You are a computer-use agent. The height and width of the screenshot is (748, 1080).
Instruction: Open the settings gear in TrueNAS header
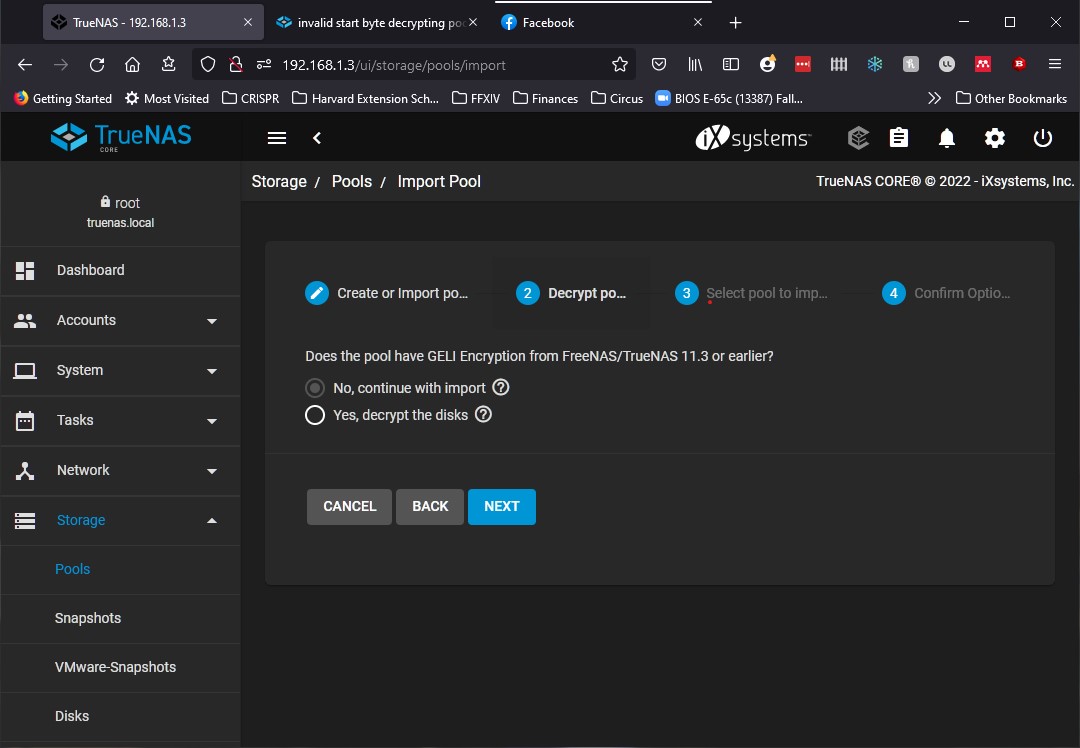(x=995, y=138)
